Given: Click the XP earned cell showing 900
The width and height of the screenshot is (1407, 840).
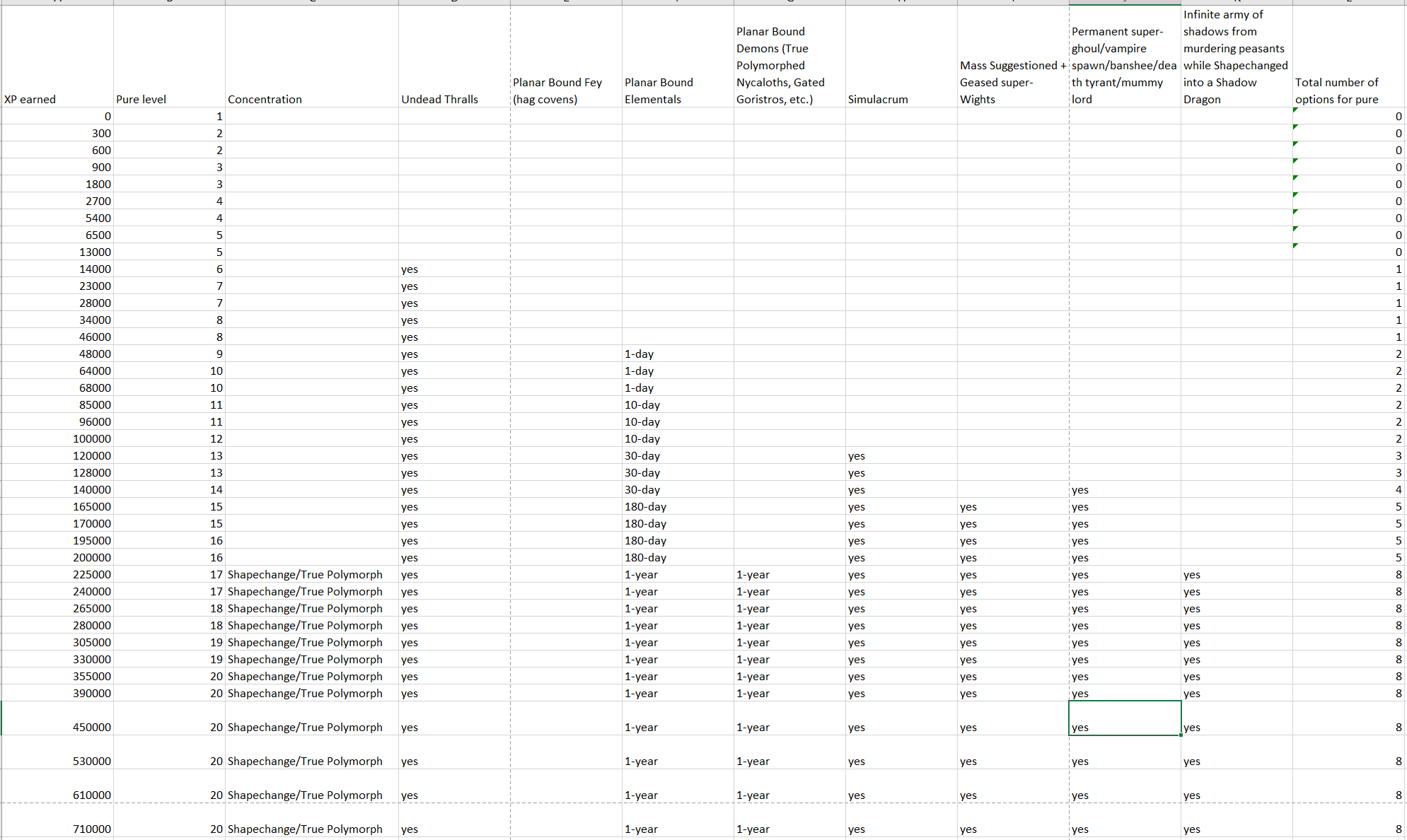Looking at the screenshot, I should pos(57,167).
